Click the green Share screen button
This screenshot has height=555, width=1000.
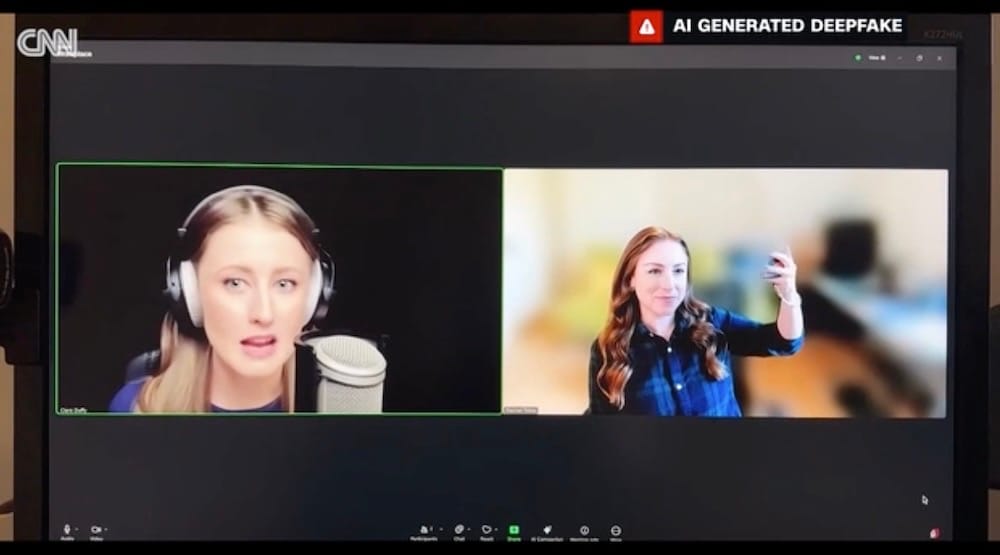[514, 529]
